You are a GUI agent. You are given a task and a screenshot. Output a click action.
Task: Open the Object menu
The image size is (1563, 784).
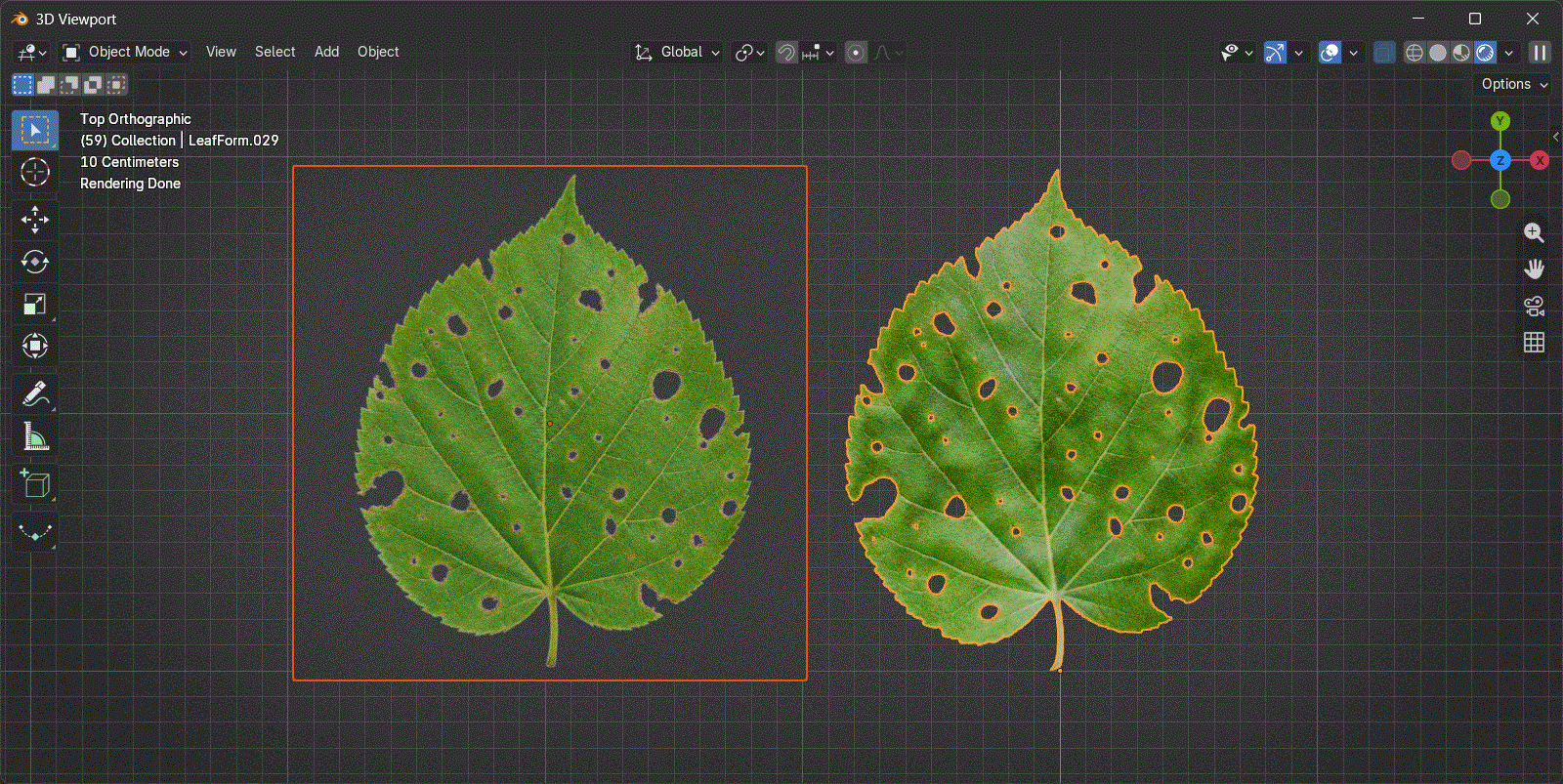tap(378, 53)
